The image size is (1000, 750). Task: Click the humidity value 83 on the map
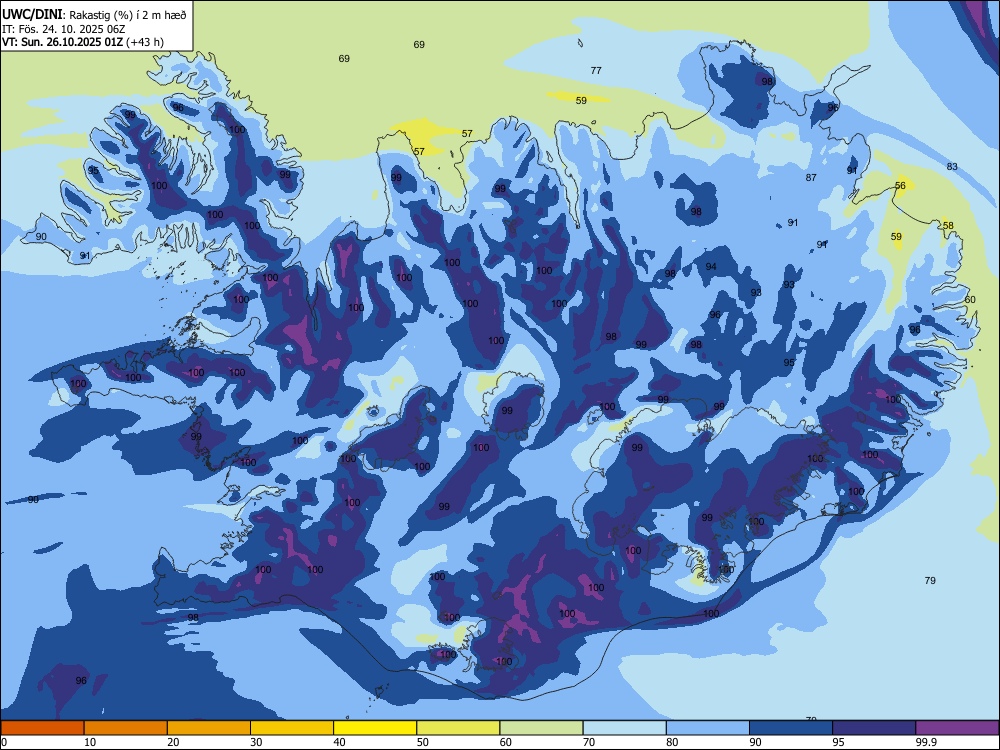(952, 166)
